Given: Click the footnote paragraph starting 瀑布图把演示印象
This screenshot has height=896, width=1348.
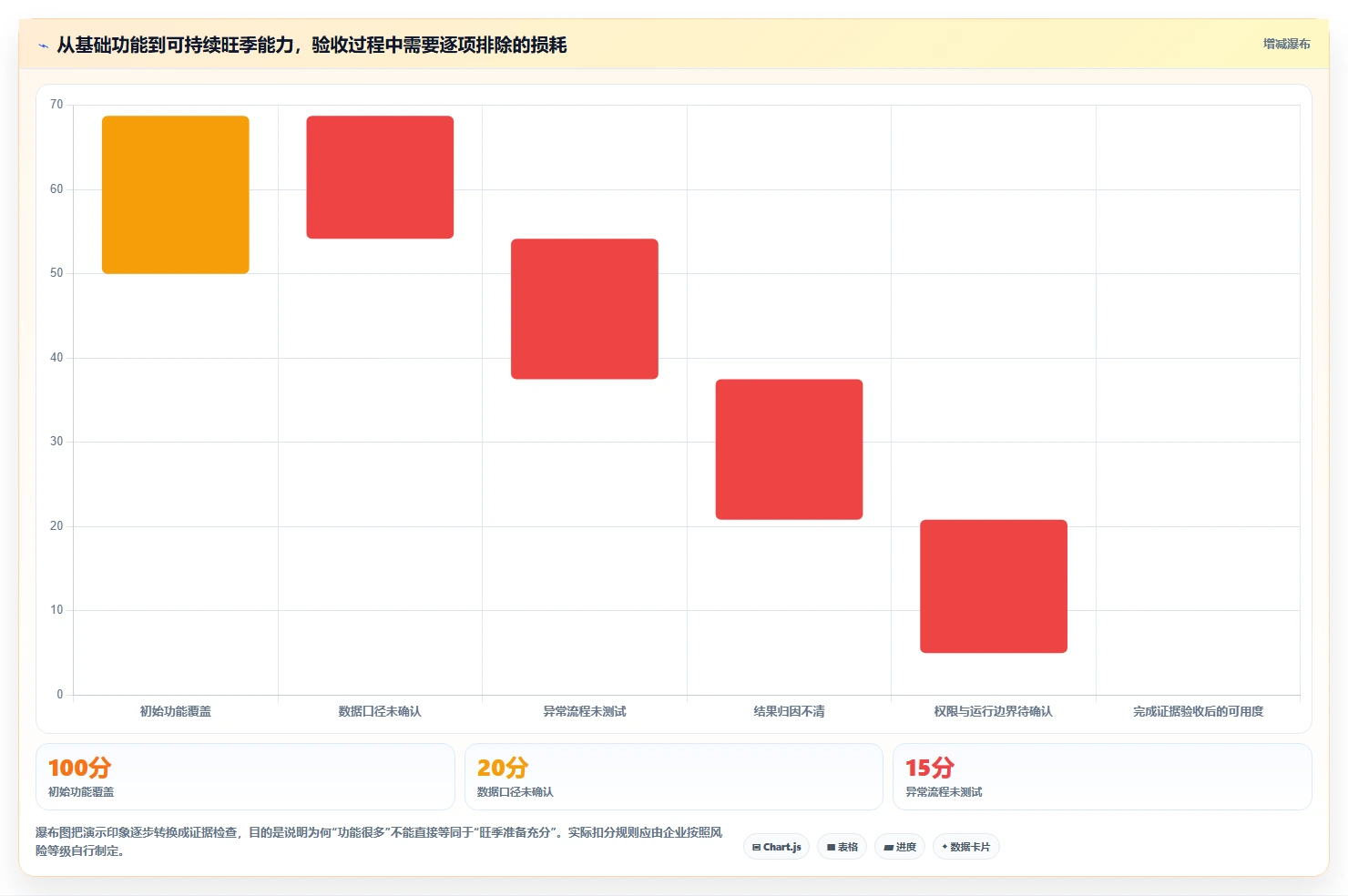Looking at the screenshot, I should pos(379,841).
